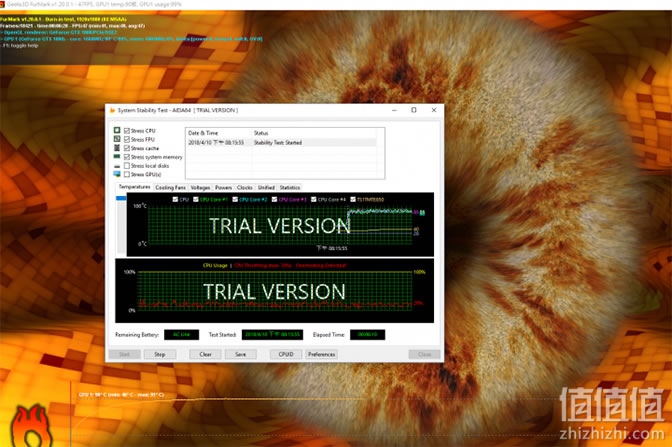Click the cache chip icon beside Stress cache
Image resolution: width=672 pixels, height=447 pixels.
[117, 148]
